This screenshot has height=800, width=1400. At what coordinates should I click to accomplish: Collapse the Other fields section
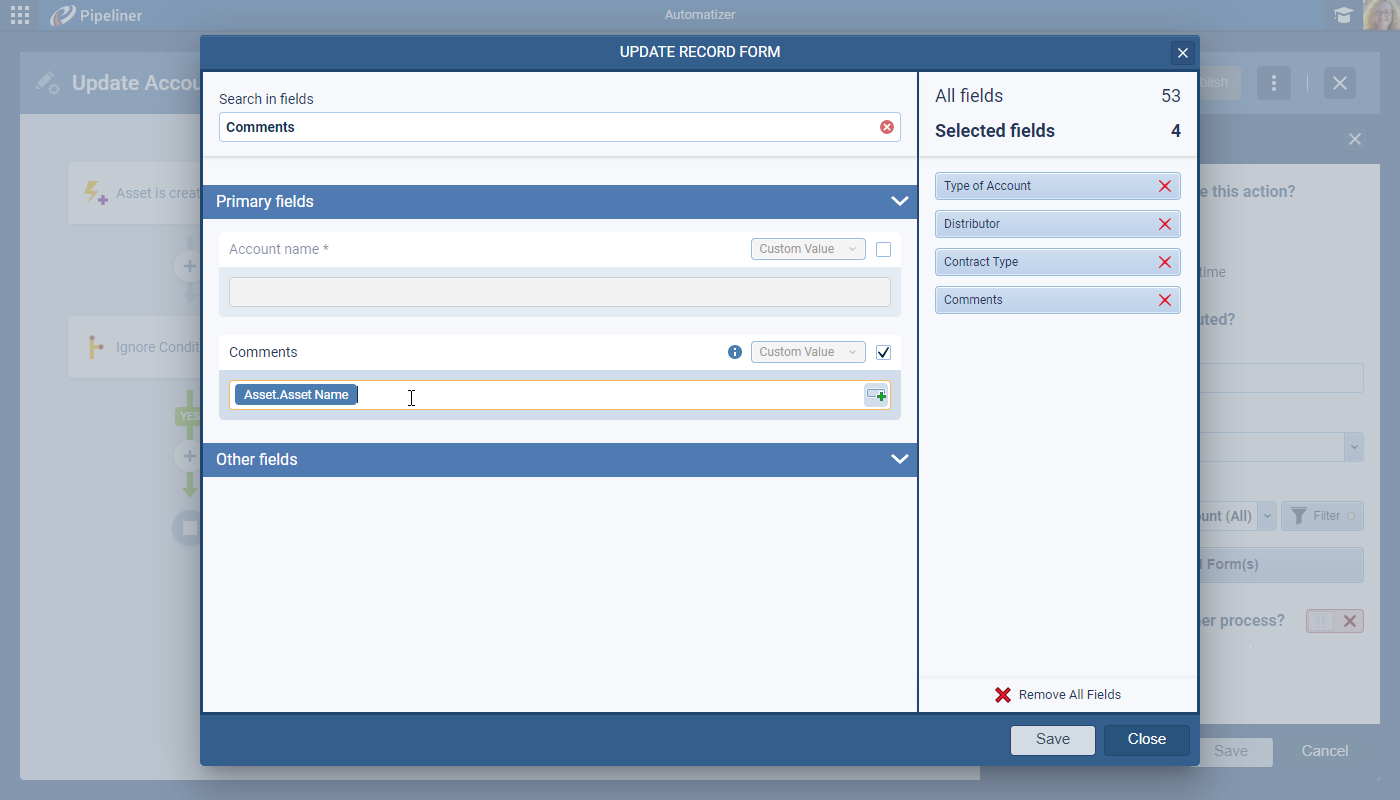[x=899, y=459]
